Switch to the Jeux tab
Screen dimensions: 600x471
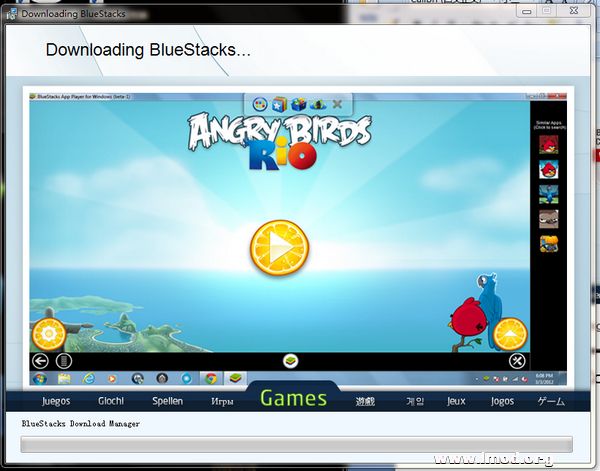[x=456, y=401]
